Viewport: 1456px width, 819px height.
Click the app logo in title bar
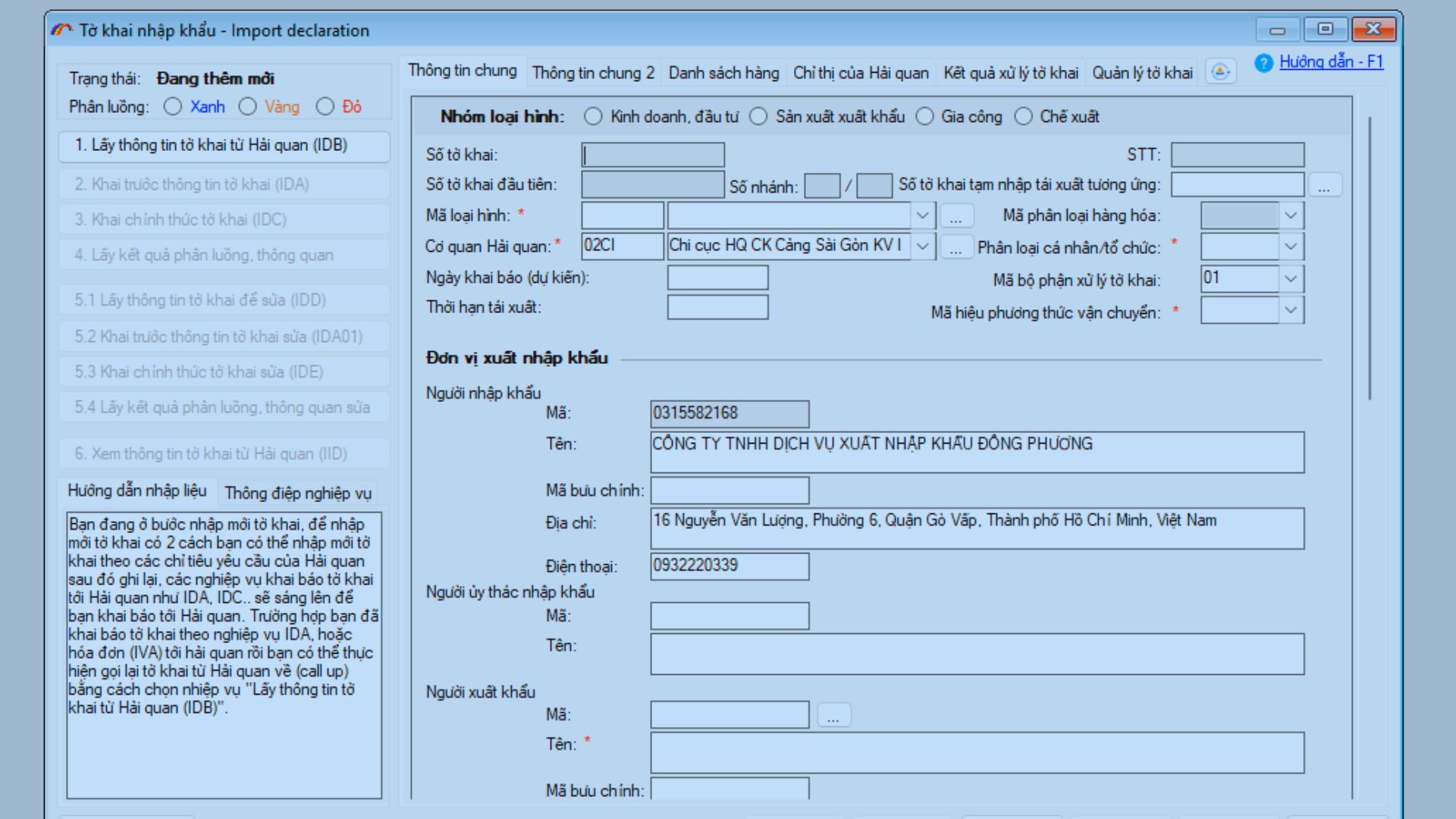pyautogui.click(x=61, y=30)
